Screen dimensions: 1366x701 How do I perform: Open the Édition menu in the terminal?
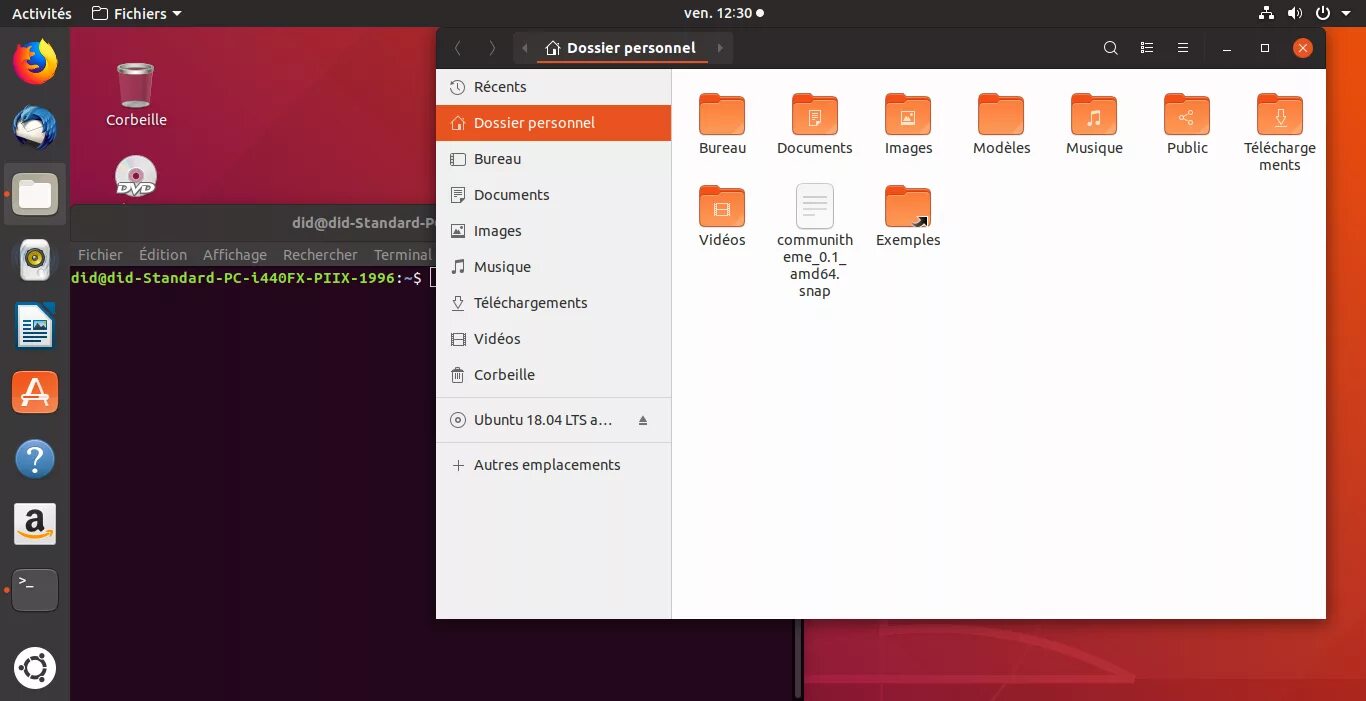click(x=163, y=255)
